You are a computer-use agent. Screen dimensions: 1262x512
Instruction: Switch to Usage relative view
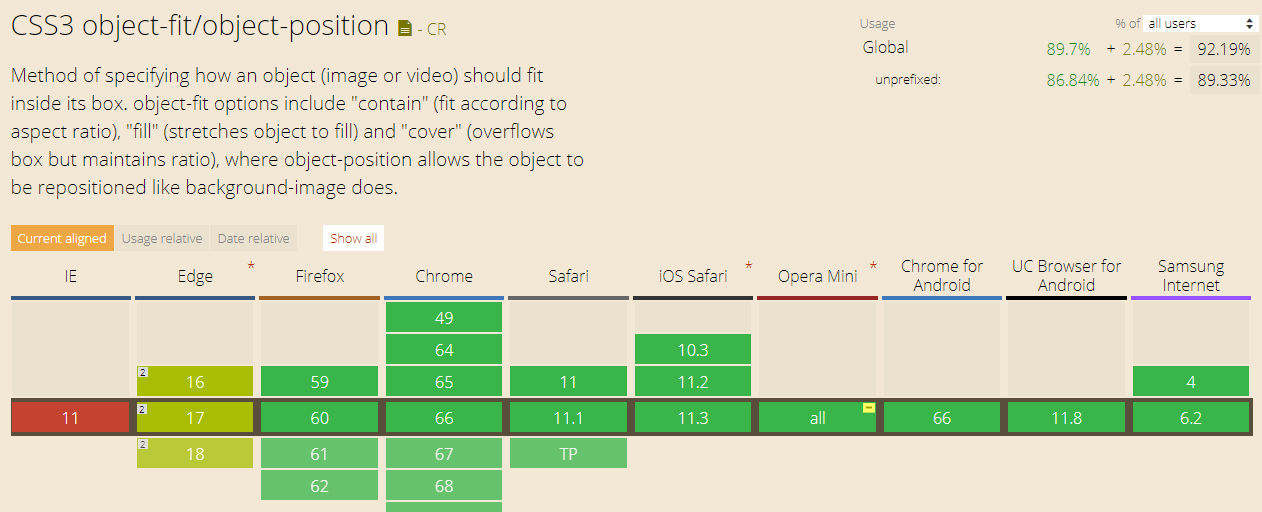coord(162,238)
